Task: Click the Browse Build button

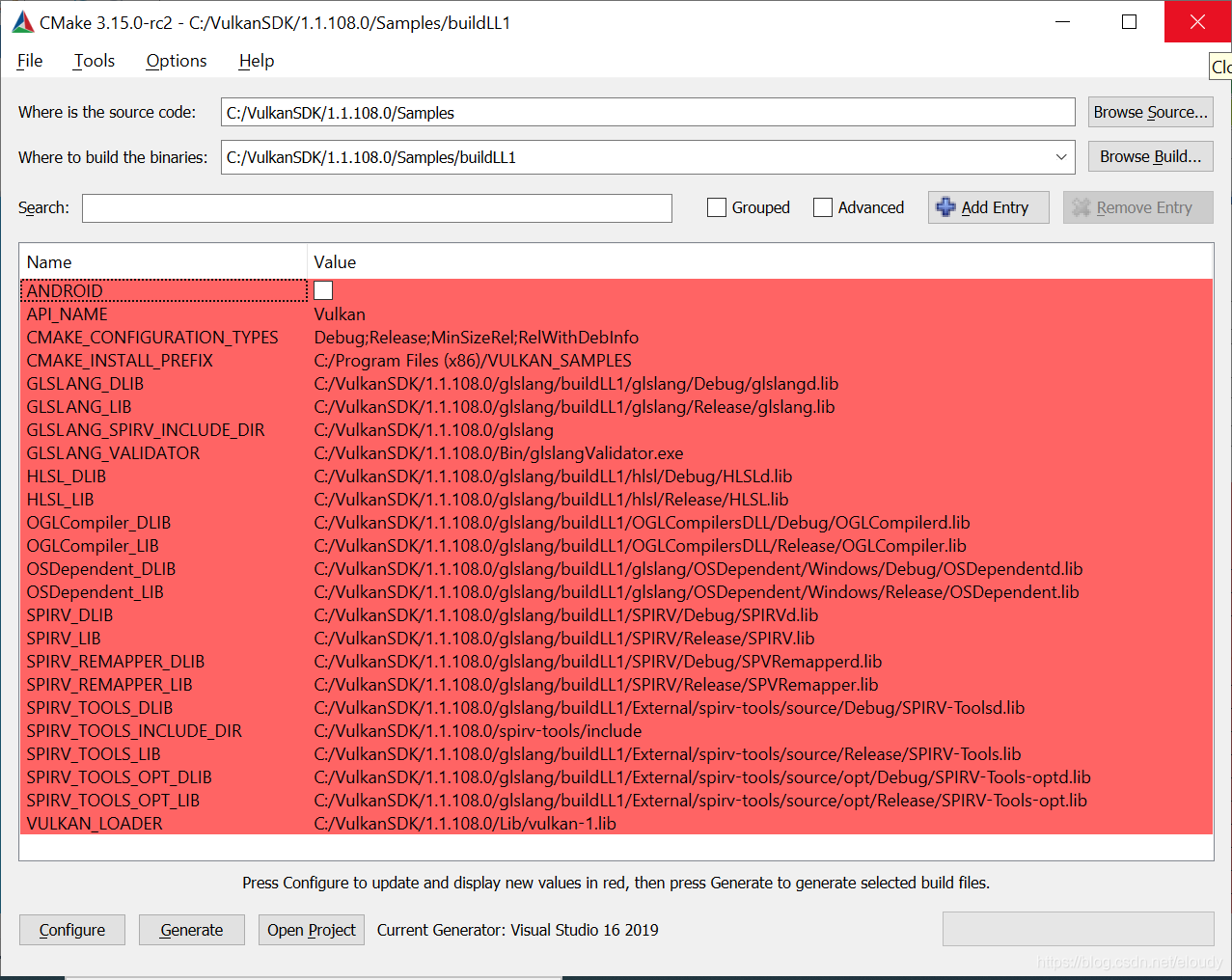Action: coord(1150,156)
